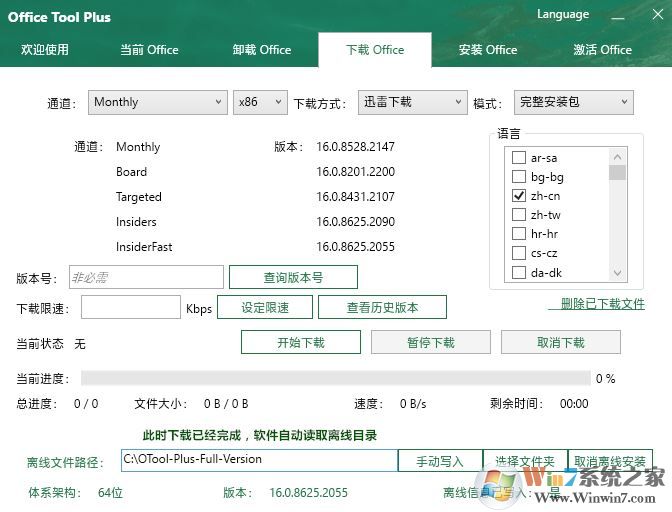
Task: Expand the 迅雷下载 download method dropdown
Action: point(412,102)
